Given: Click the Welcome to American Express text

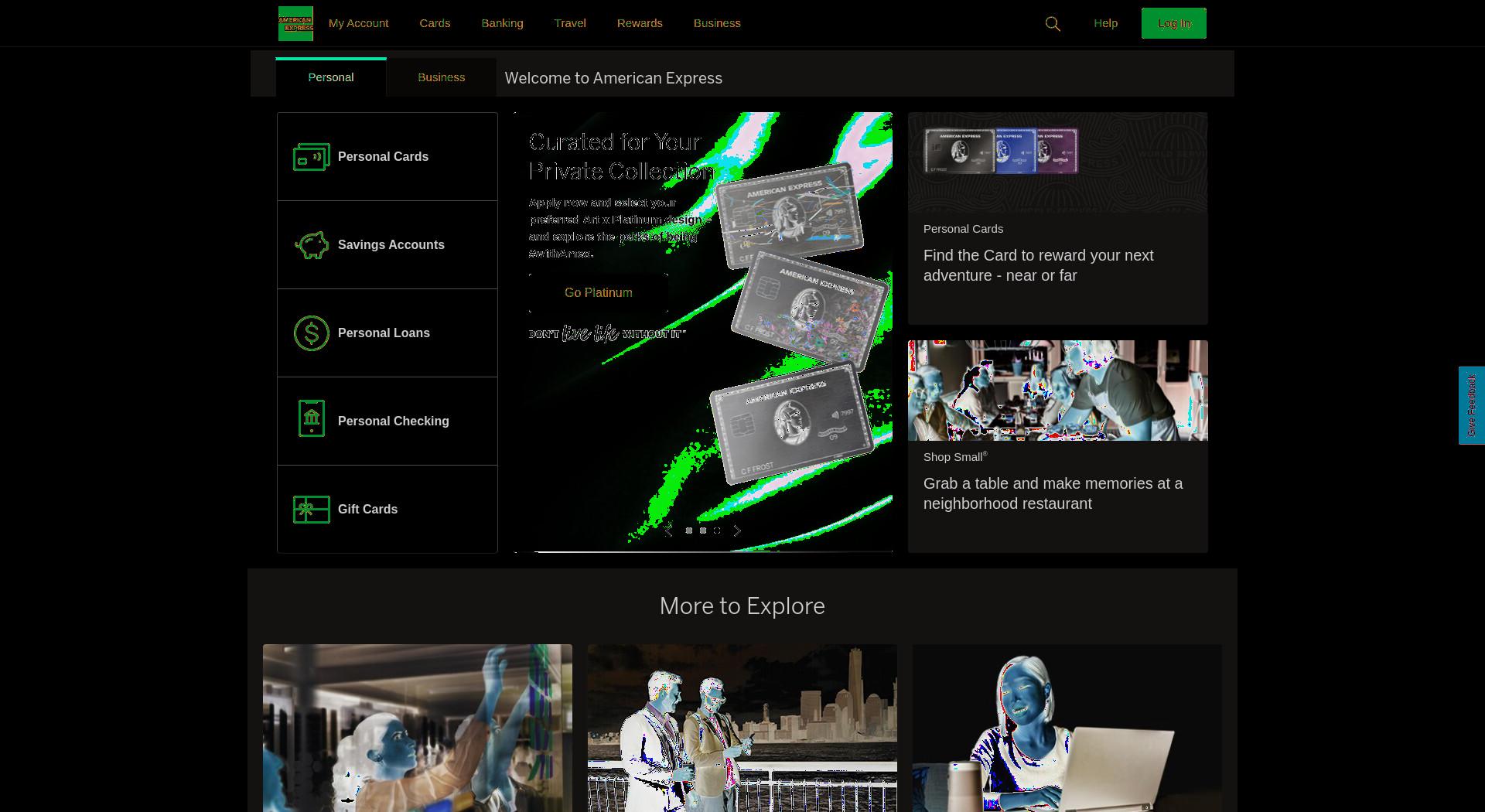Looking at the screenshot, I should 613,78.
